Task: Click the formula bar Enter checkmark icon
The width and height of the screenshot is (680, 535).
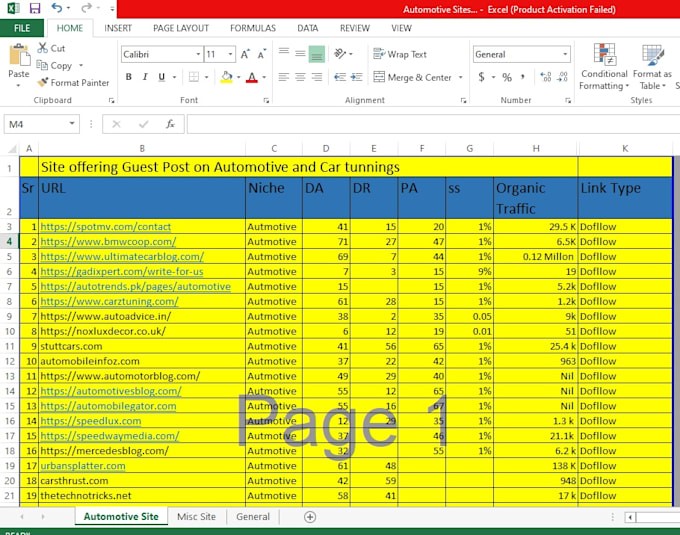Action: tap(143, 124)
